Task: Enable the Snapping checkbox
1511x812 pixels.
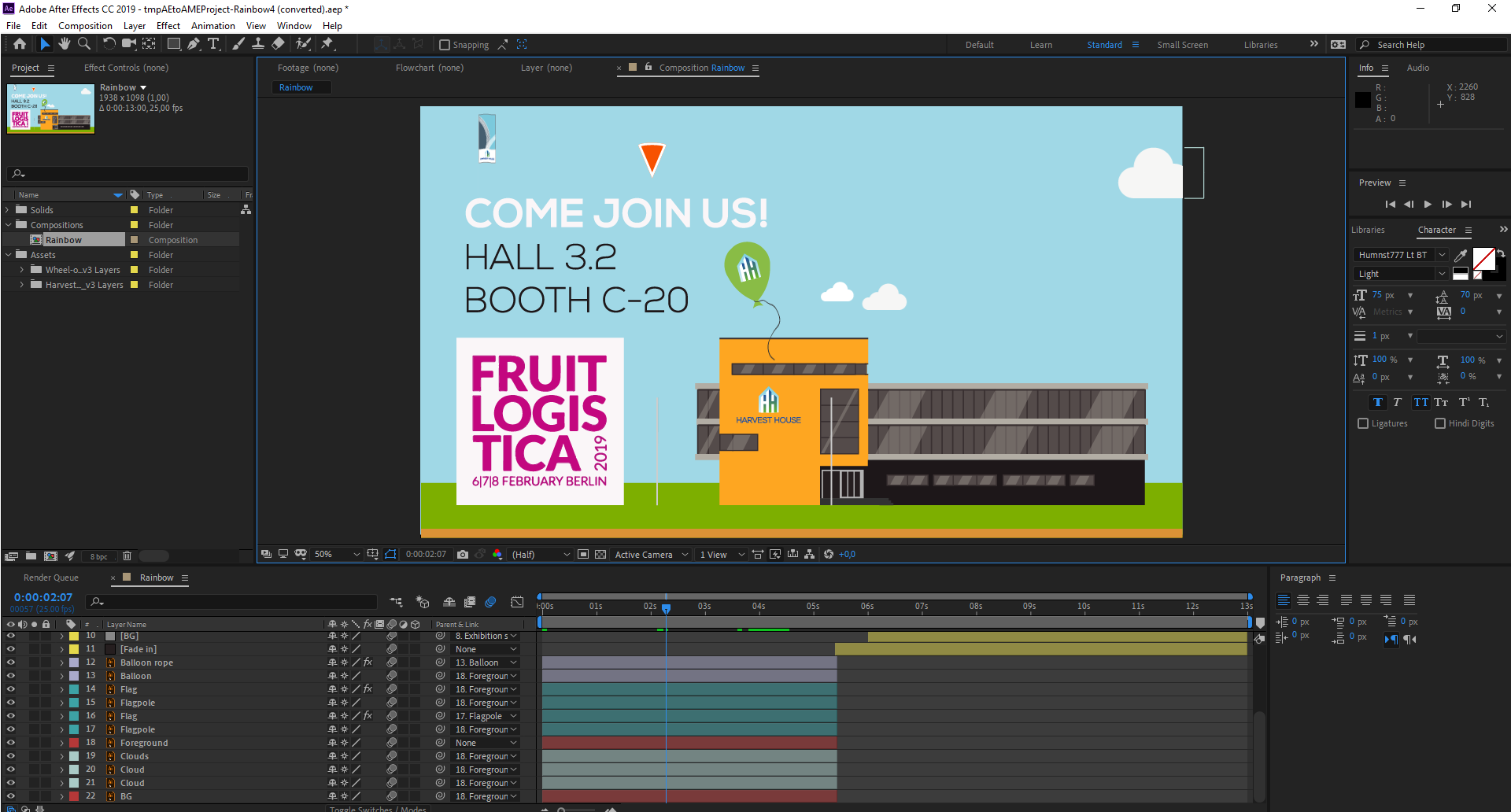Action: (x=445, y=45)
